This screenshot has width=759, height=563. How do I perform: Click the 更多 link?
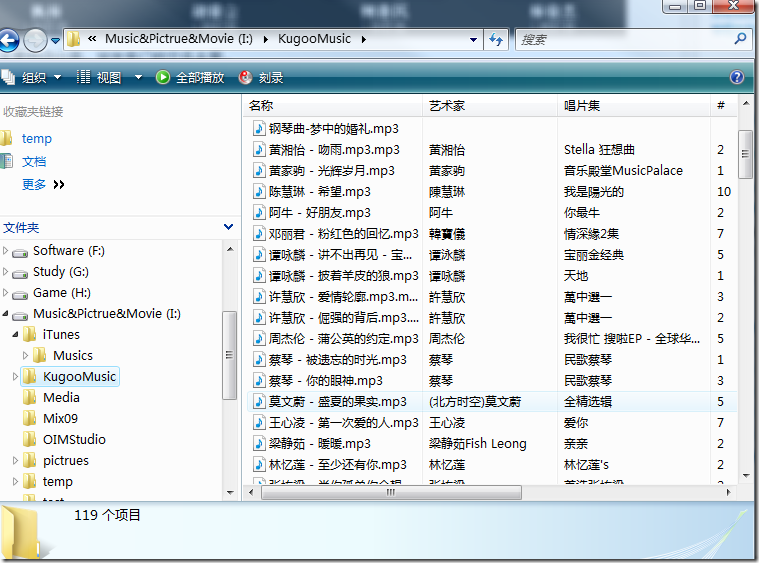pyautogui.click(x=34, y=184)
